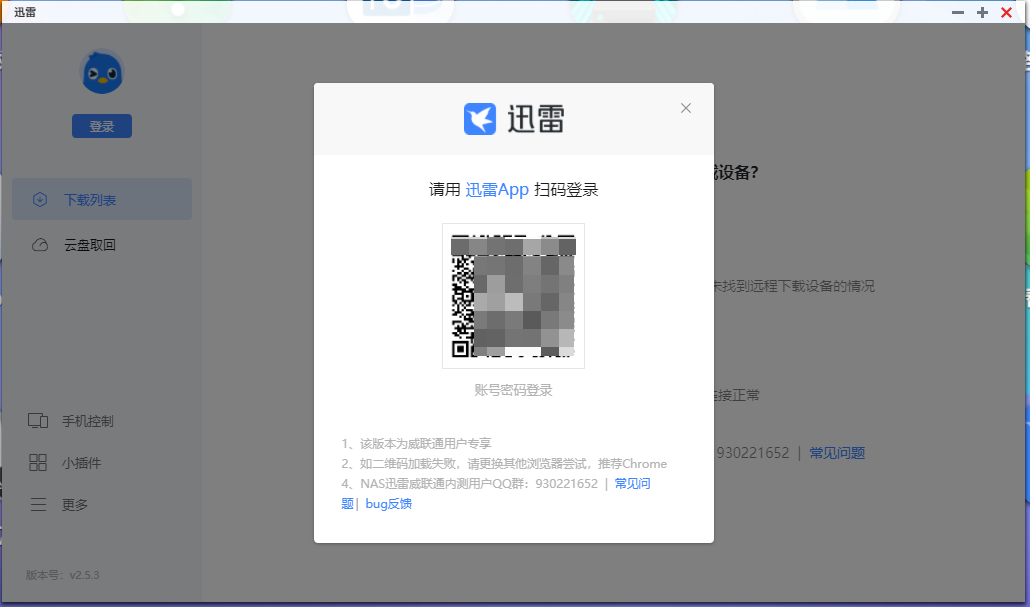Click the login QR code image
The image size is (1030, 607).
click(x=513, y=296)
